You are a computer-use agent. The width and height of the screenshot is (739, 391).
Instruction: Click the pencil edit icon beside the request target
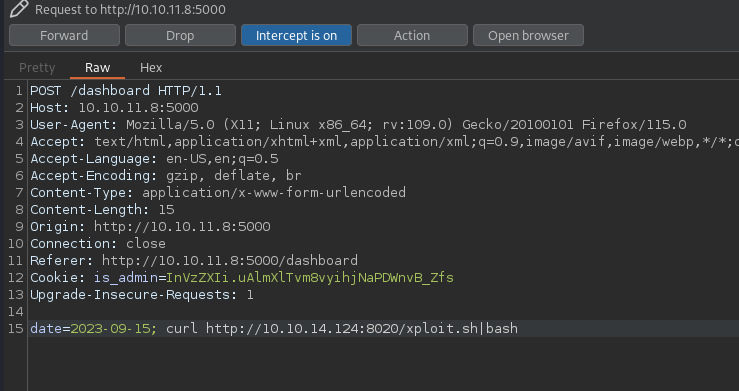click(19, 9)
